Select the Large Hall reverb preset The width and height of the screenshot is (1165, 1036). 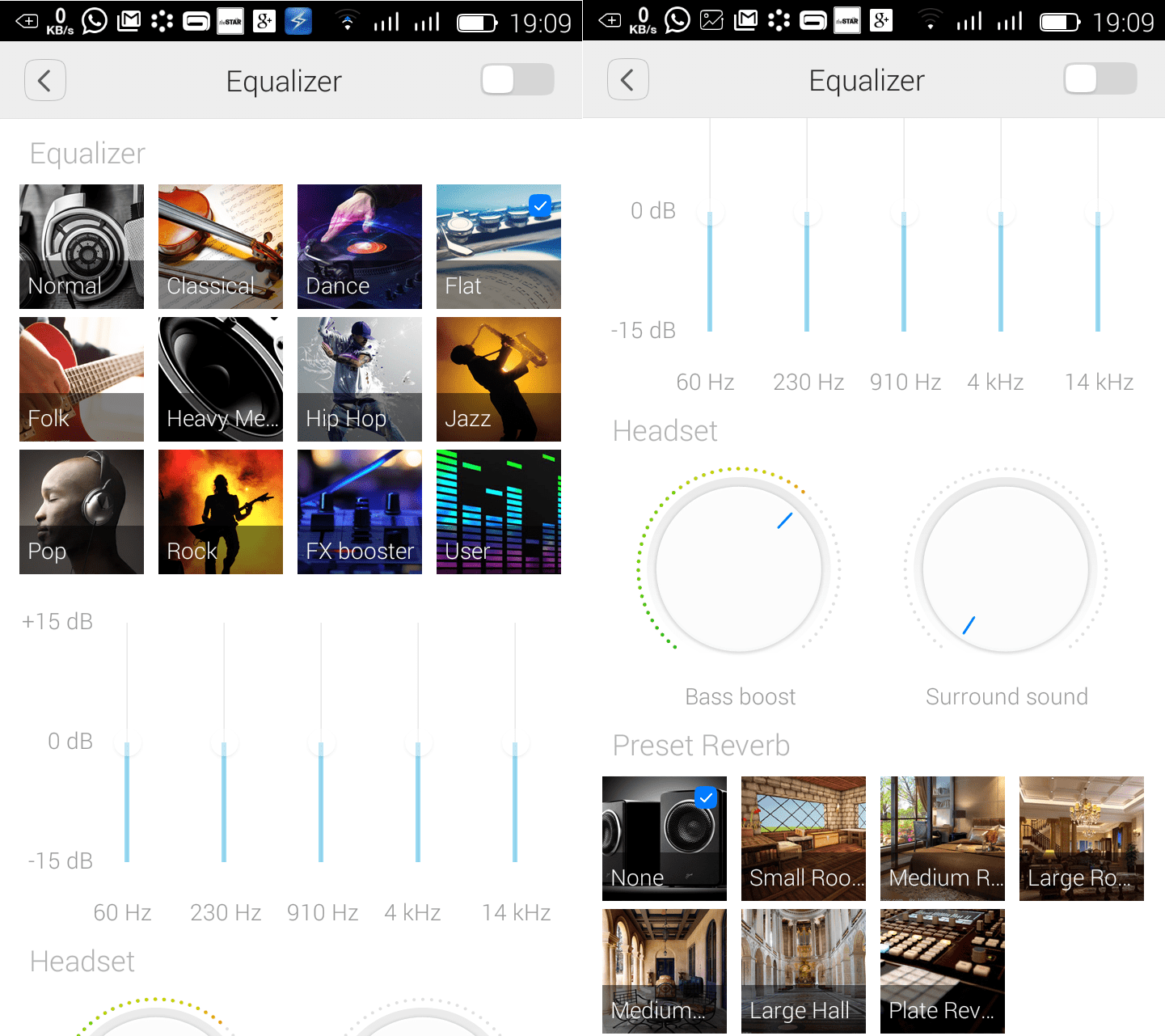[x=804, y=971]
